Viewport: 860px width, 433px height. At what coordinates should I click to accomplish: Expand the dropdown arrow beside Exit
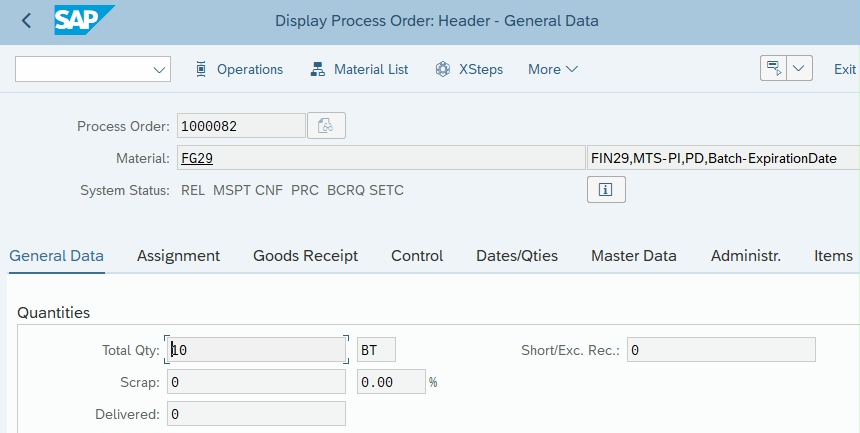800,69
